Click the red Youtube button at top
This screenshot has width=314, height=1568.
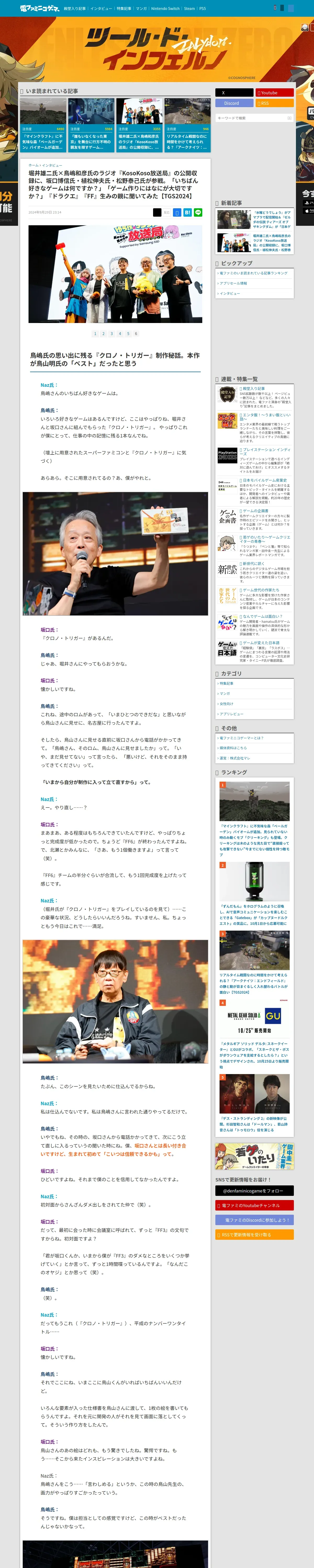click(274, 93)
